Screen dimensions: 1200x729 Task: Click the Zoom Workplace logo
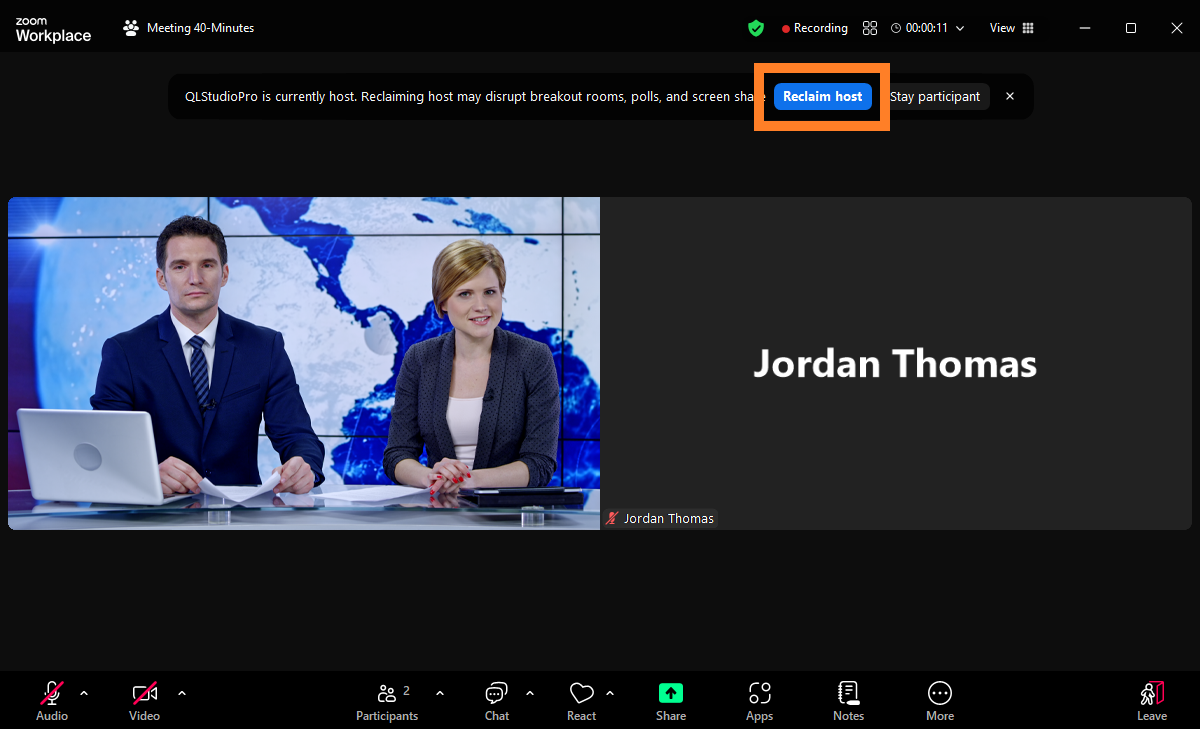click(x=53, y=30)
